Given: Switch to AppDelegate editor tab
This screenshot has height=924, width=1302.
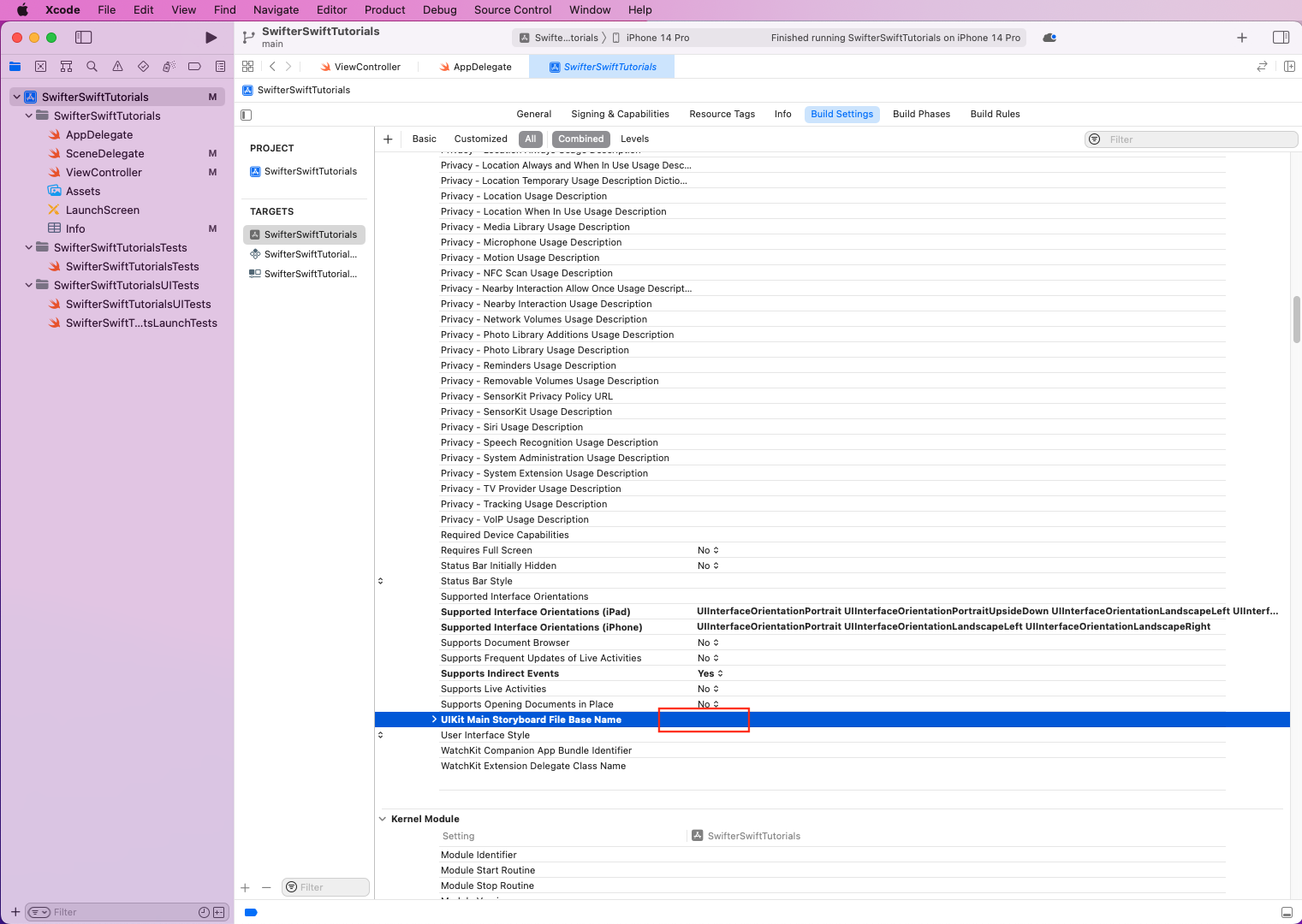Looking at the screenshot, I should [475, 67].
